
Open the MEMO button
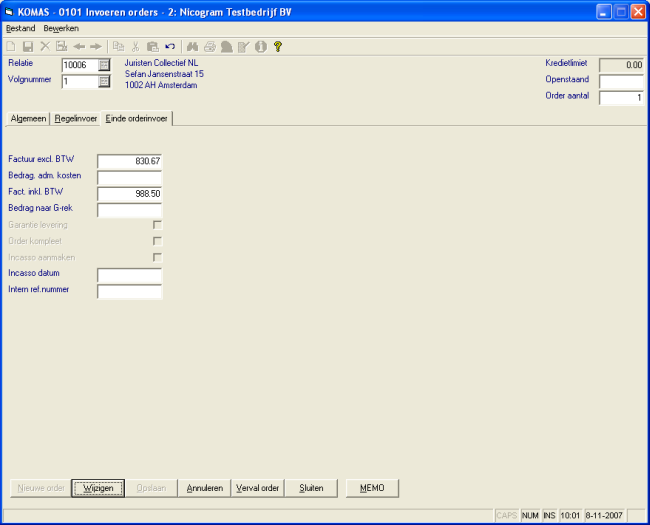coord(372,488)
